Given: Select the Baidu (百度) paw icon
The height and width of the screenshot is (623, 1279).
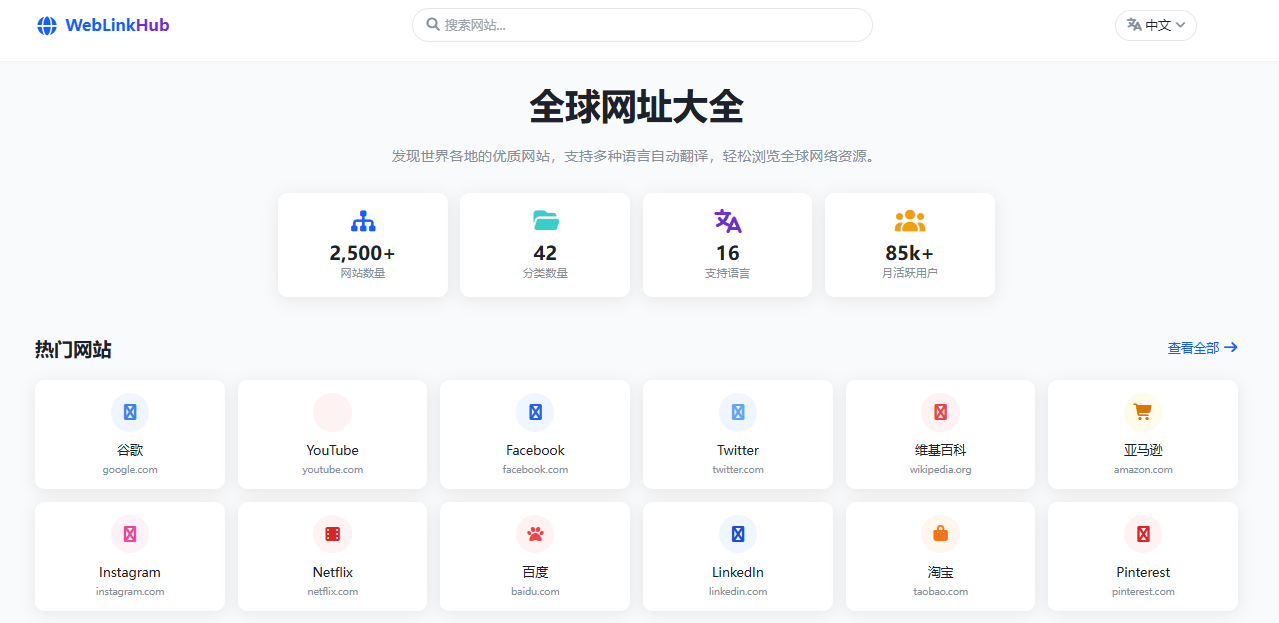Looking at the screenshot, I should (534, 533).
